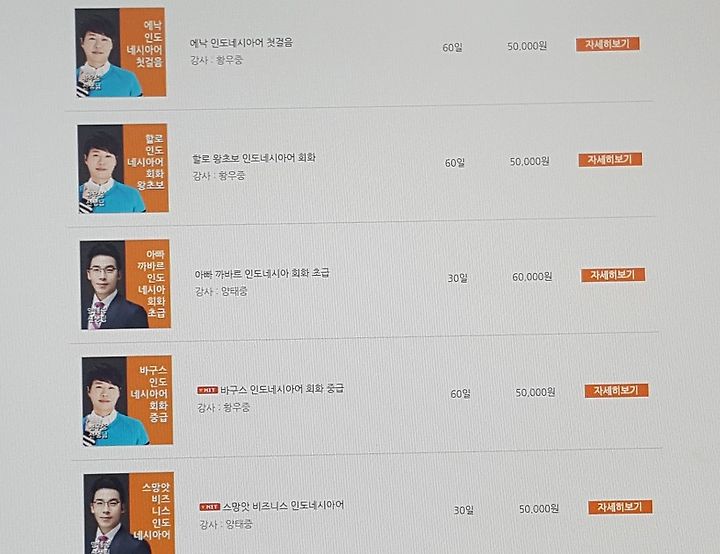720x554 pixels.
Task: Select the 아빠 까바르 회화 초급 thumbnail
Action: click(x=125, y=285)
